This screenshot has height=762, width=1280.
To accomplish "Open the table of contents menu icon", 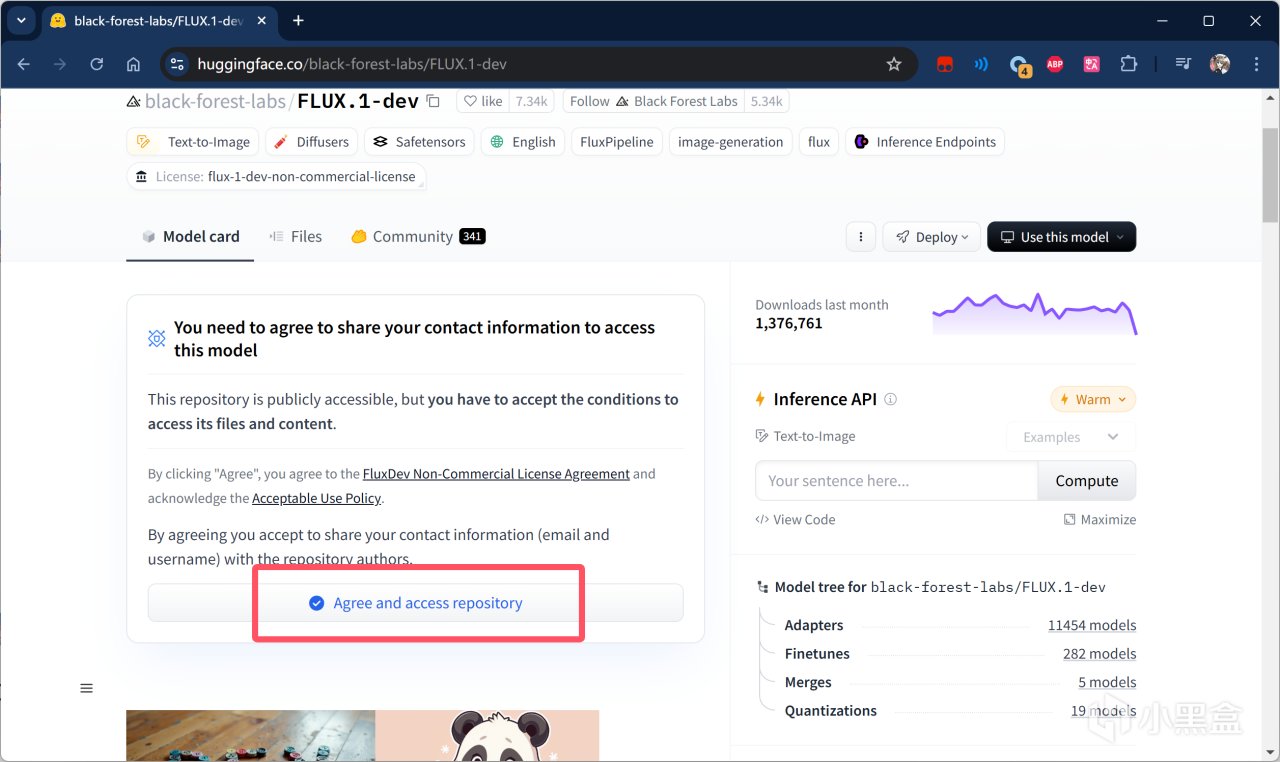I will (86, 688).
